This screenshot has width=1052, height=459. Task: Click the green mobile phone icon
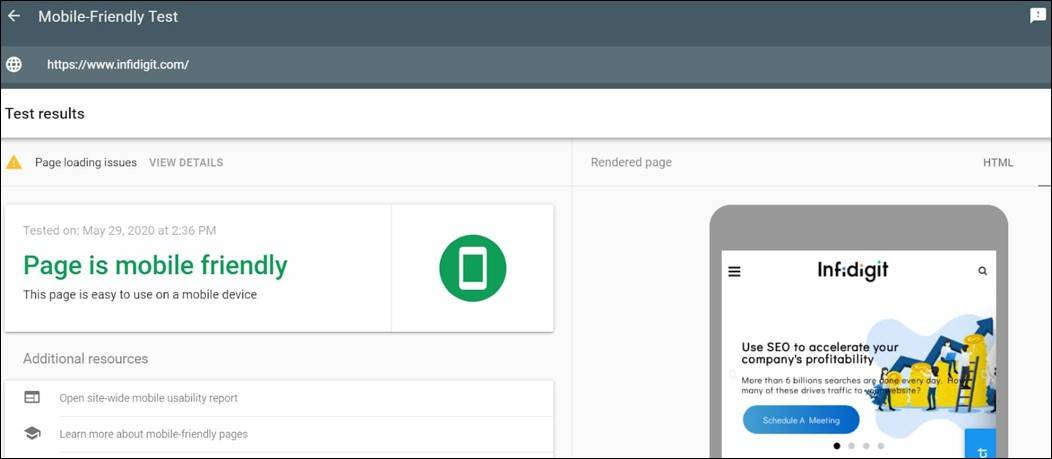click(x=472, y=268)
